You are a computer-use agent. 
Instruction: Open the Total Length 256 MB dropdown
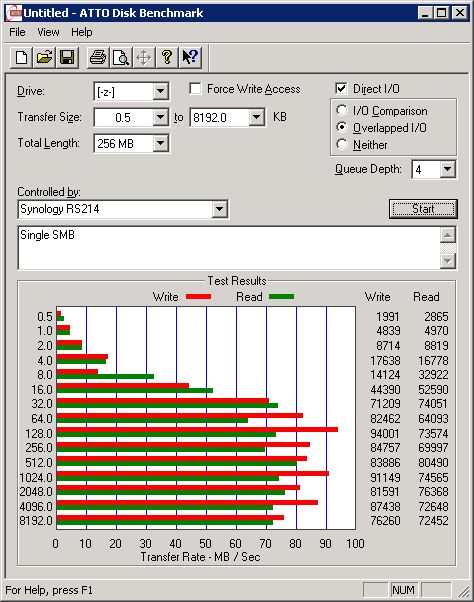coord(160,143)
